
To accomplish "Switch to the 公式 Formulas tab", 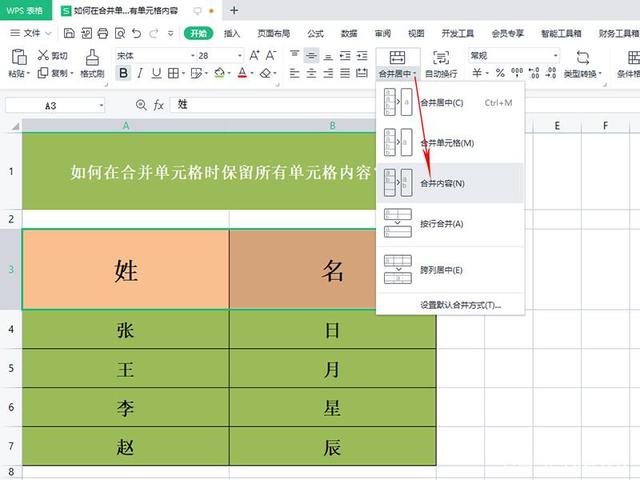I will tap(316, 33).
